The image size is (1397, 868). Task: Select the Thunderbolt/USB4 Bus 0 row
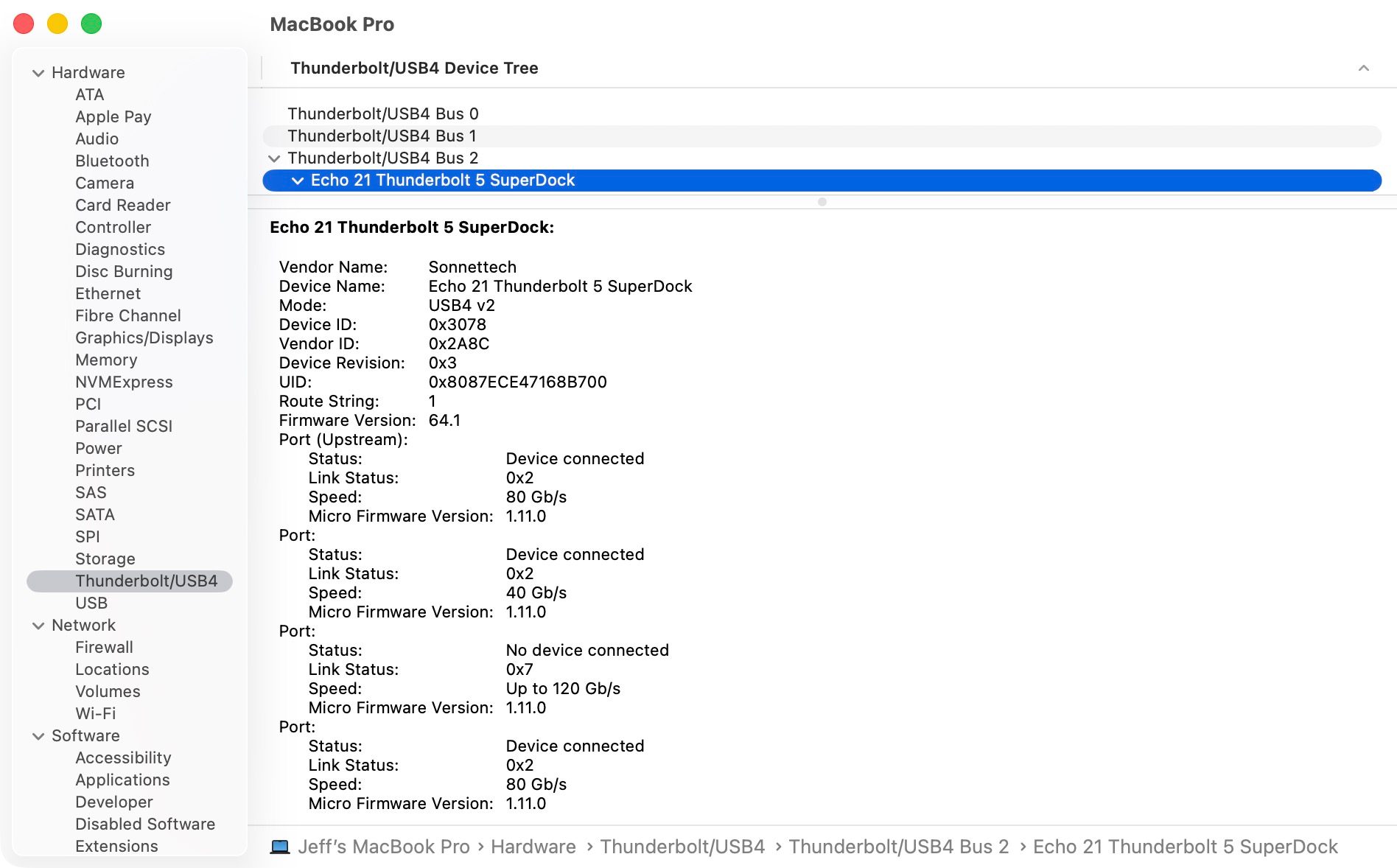tap(822, 114)
